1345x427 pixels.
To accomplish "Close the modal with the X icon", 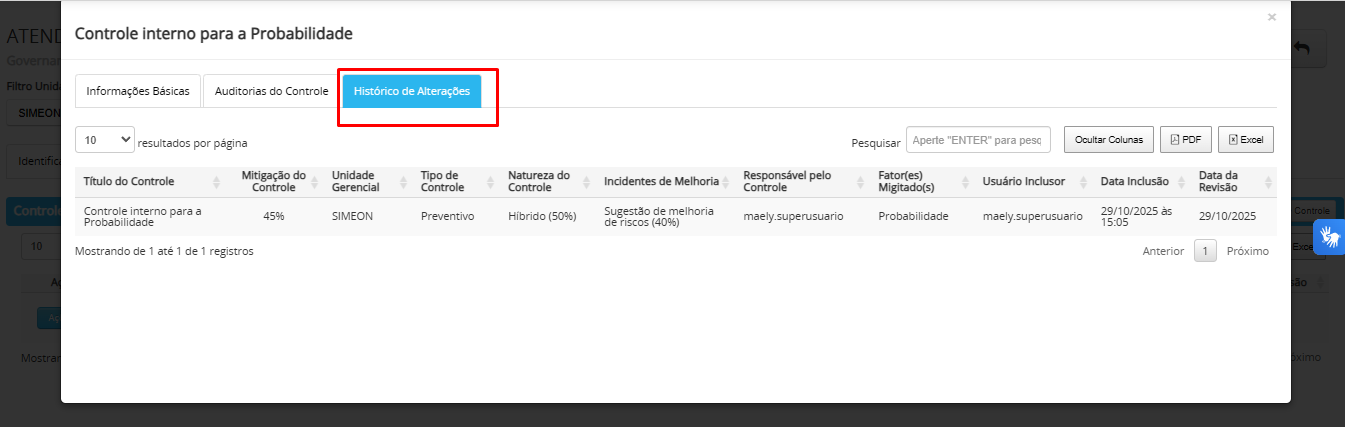I will (1271, 17).
